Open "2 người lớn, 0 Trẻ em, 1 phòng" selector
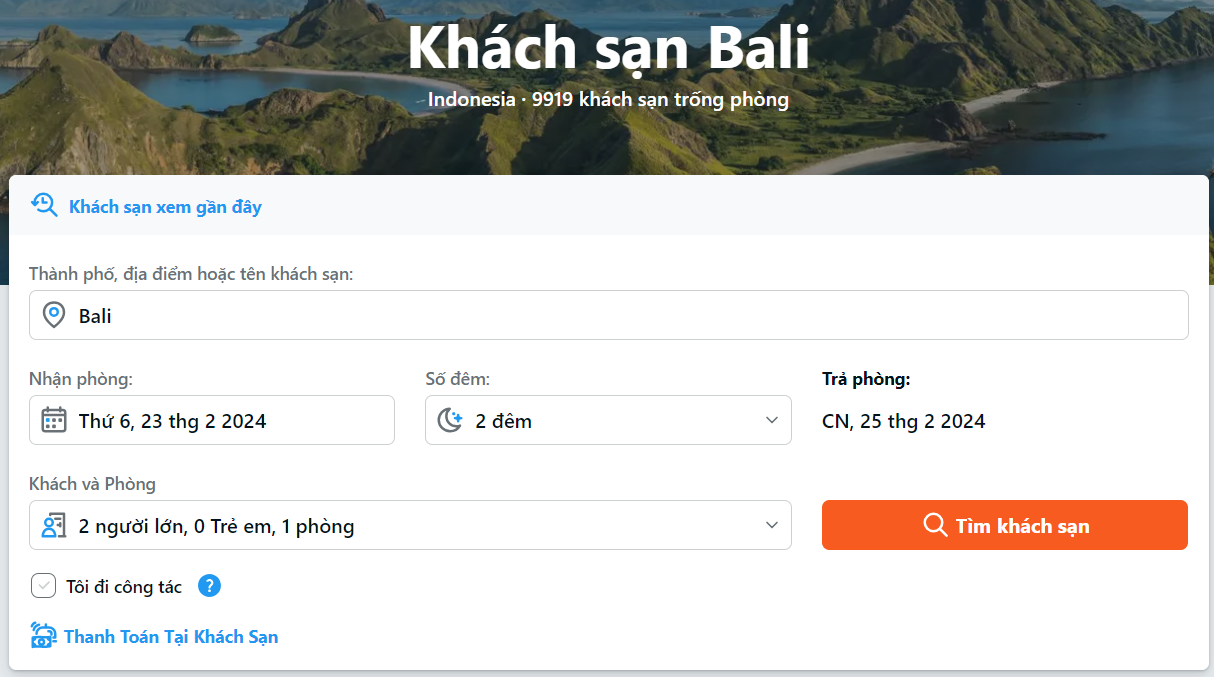The height and width of the screenshot is (677, 1214). point(410,525)
